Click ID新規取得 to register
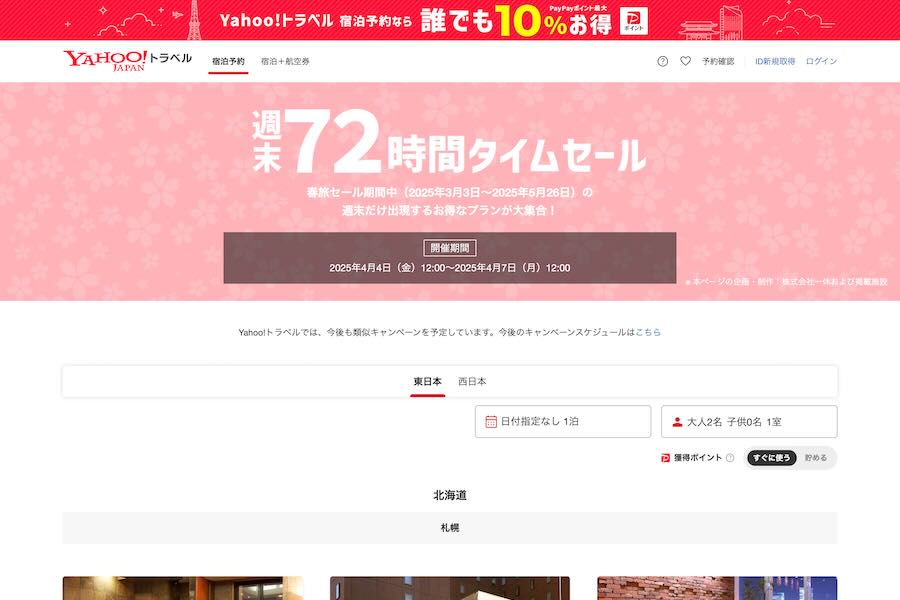This screenshot has width=900, height=600. click(x=775, y=61)
